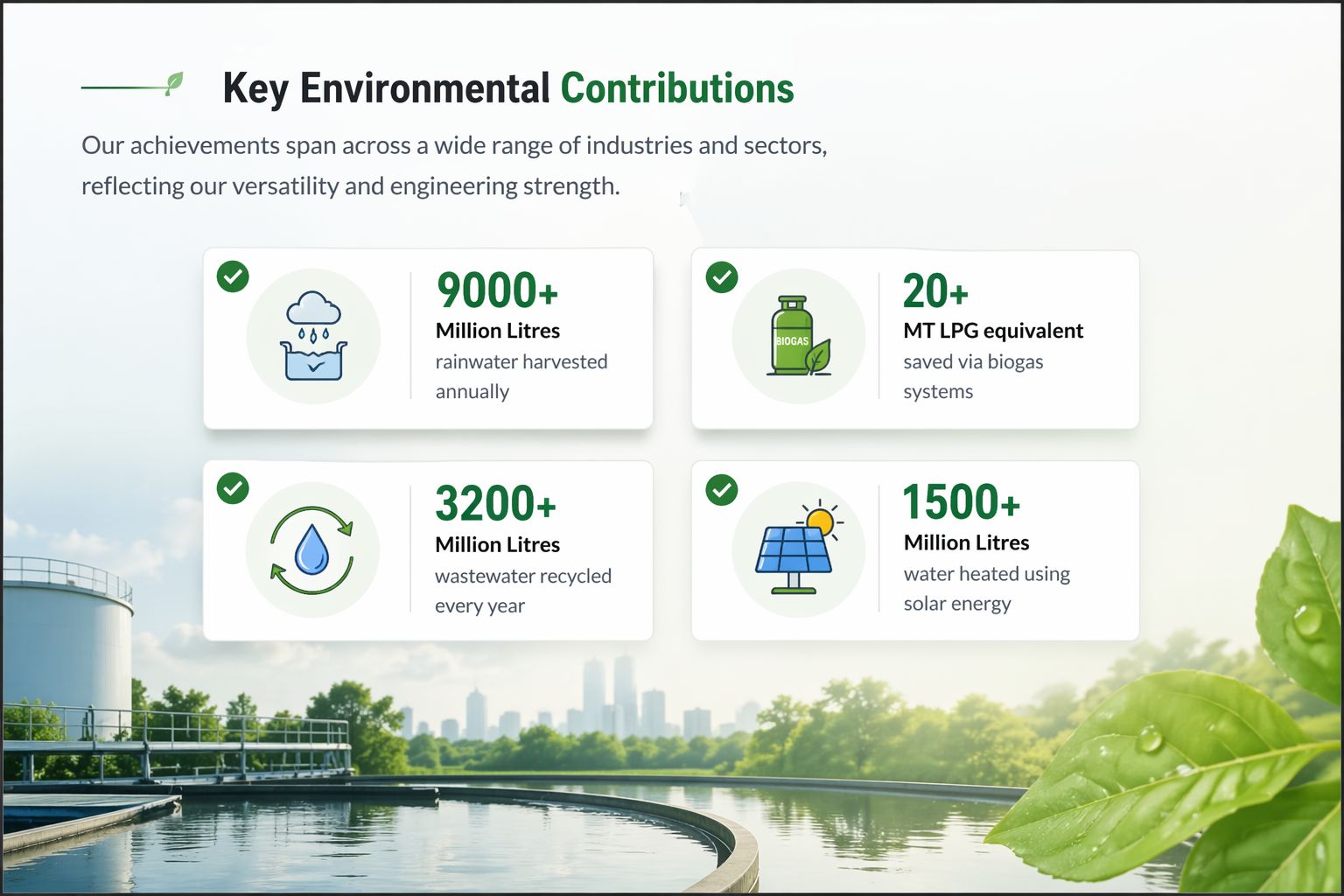Click the 'rainwater harvested annually' description

pos(521,376)
